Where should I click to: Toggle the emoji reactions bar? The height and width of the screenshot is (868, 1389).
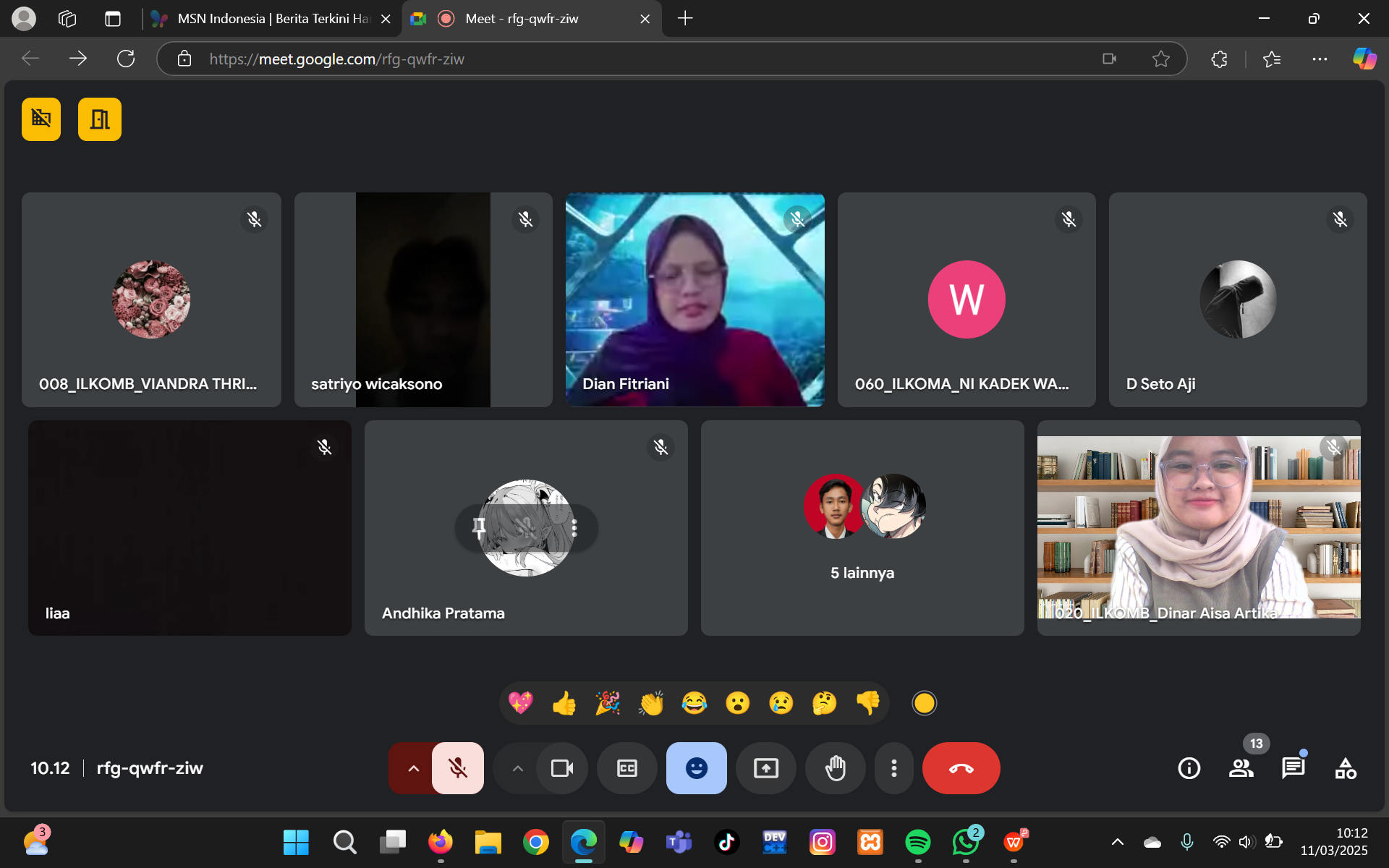(696, 768)
